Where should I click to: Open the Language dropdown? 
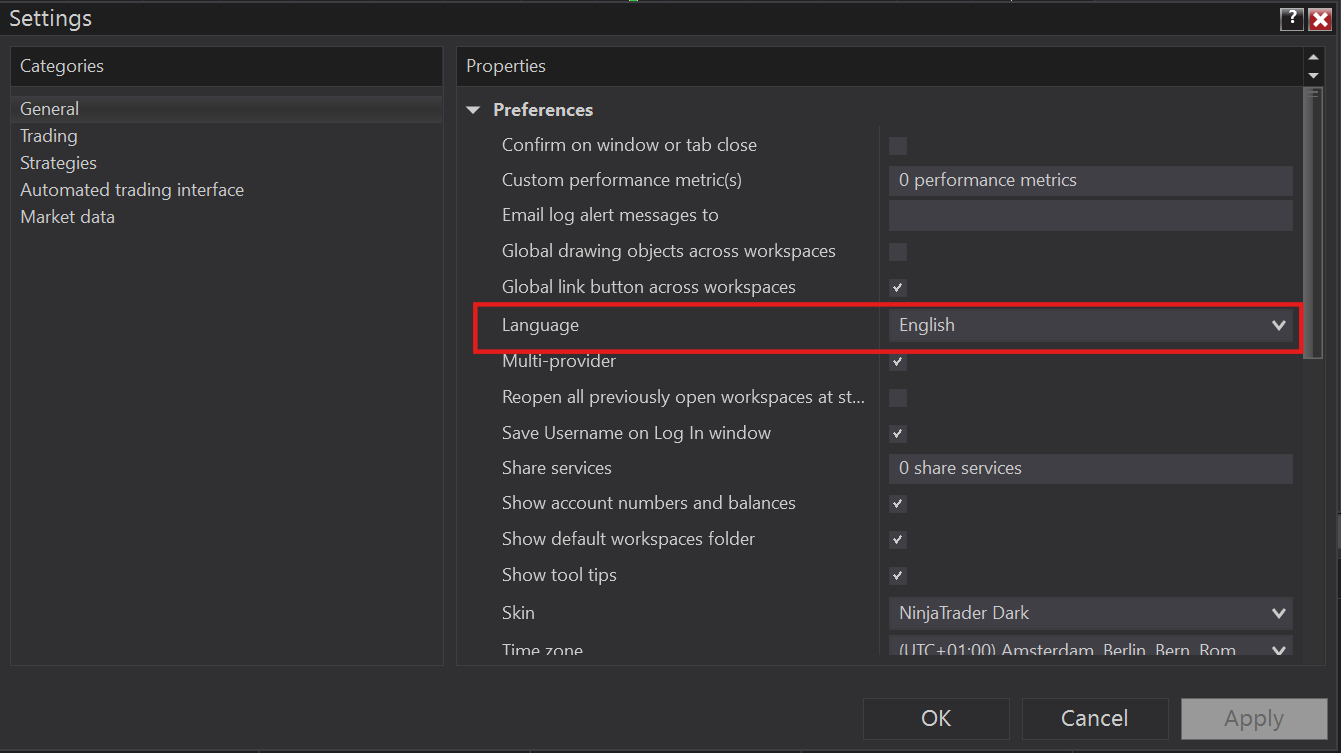point(1279,325)
